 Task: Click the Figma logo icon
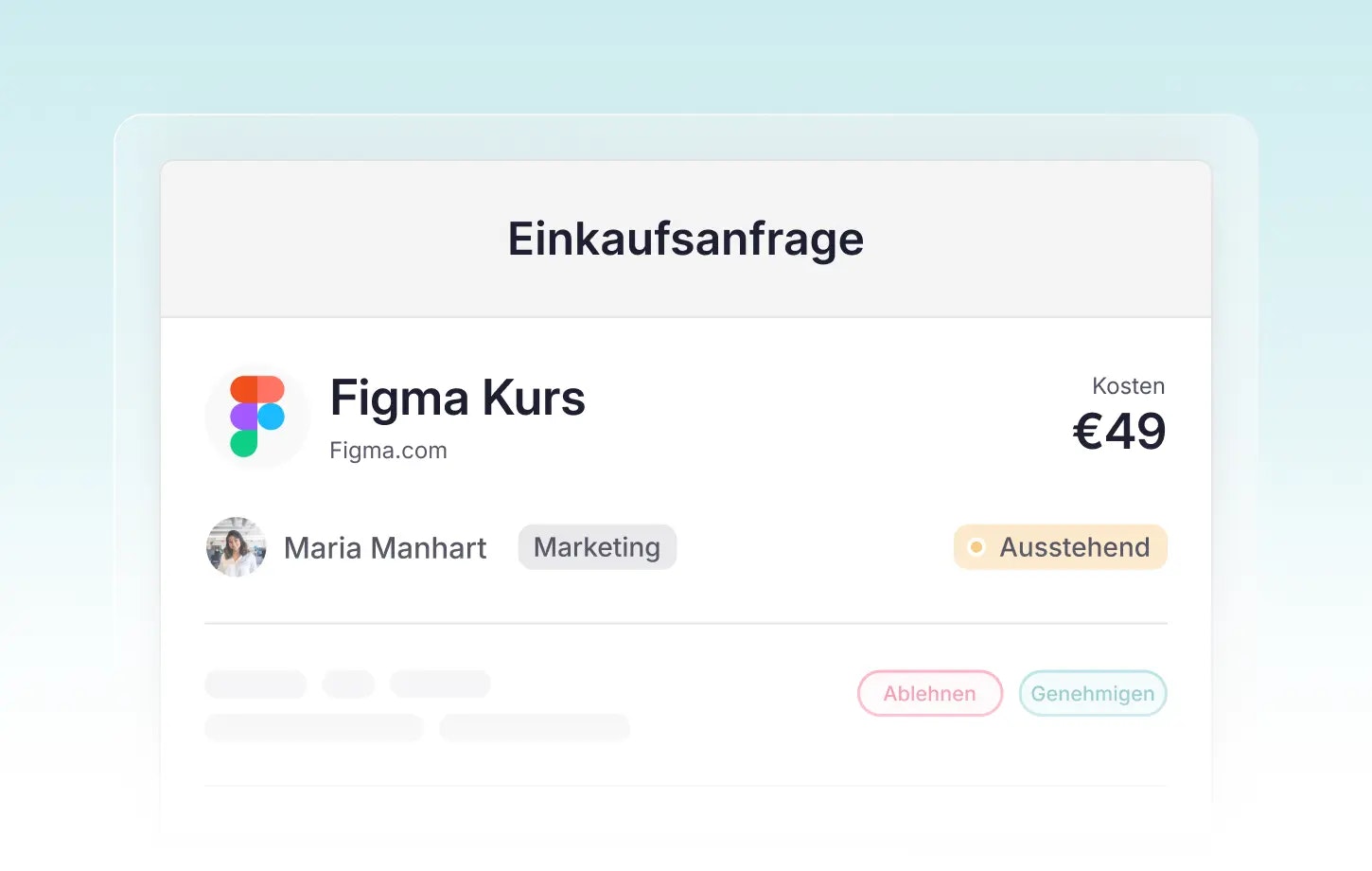tap(257, 417)
